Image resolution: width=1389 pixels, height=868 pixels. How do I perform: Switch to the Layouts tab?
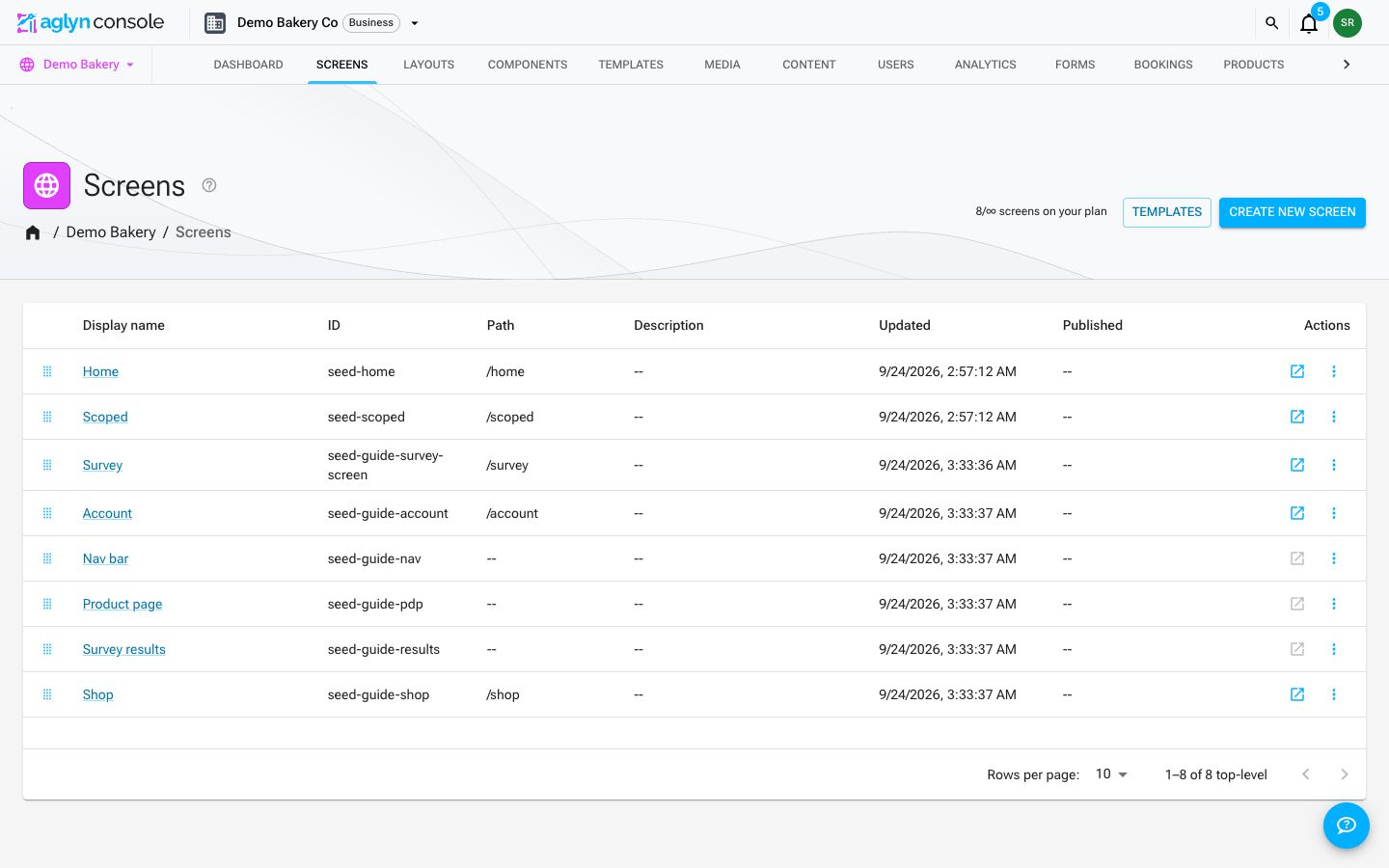coord(429,65)
